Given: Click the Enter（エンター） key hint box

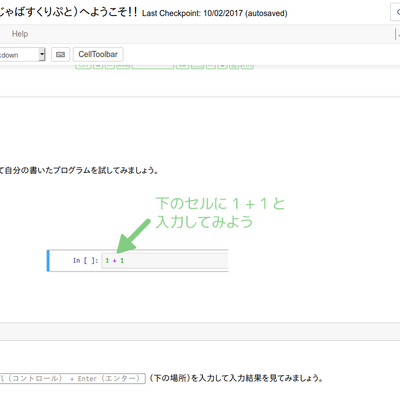Looking at the screenshot, I should point(73,378).
